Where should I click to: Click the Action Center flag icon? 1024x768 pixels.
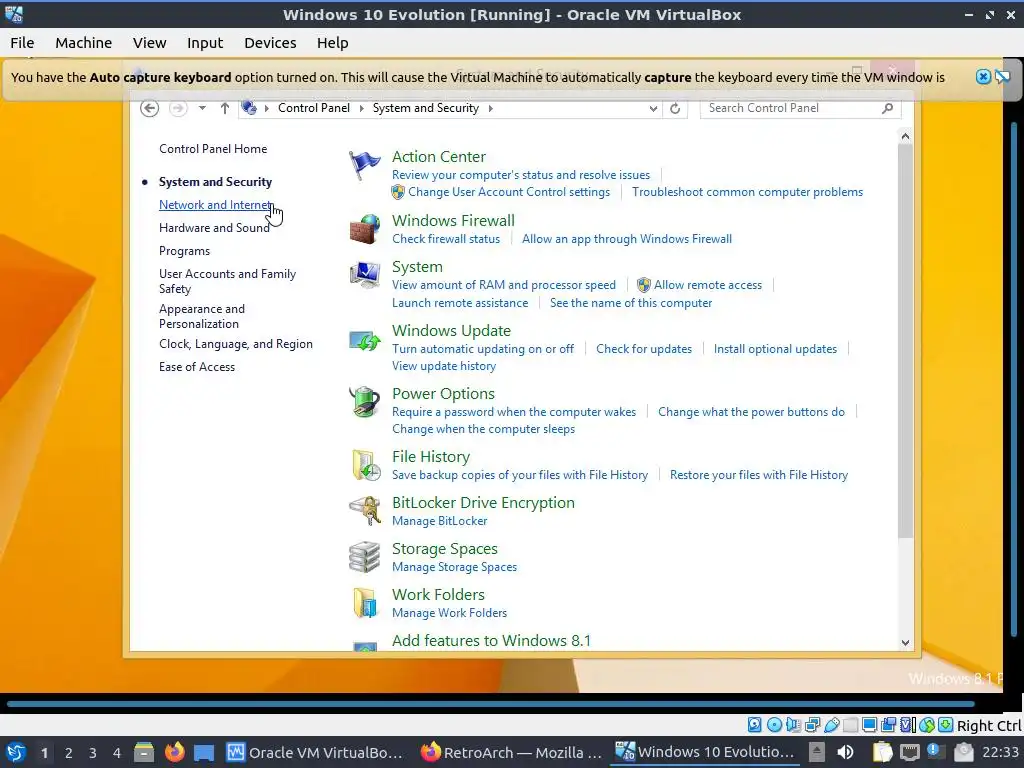[x=364, y=165]
